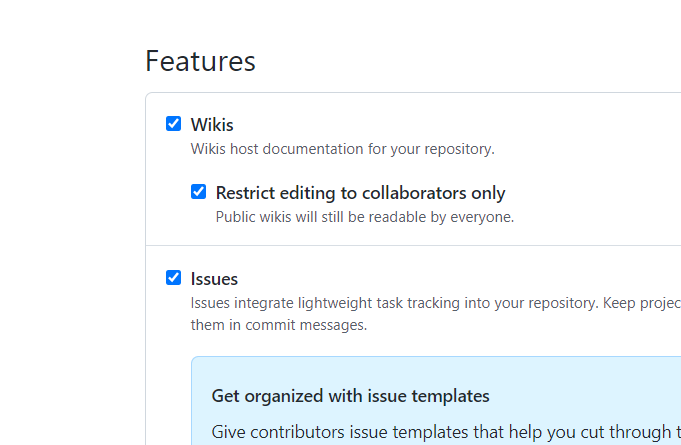Uncheck the Wikis feature checkbox
681x445 pixels.
[174, 124]
